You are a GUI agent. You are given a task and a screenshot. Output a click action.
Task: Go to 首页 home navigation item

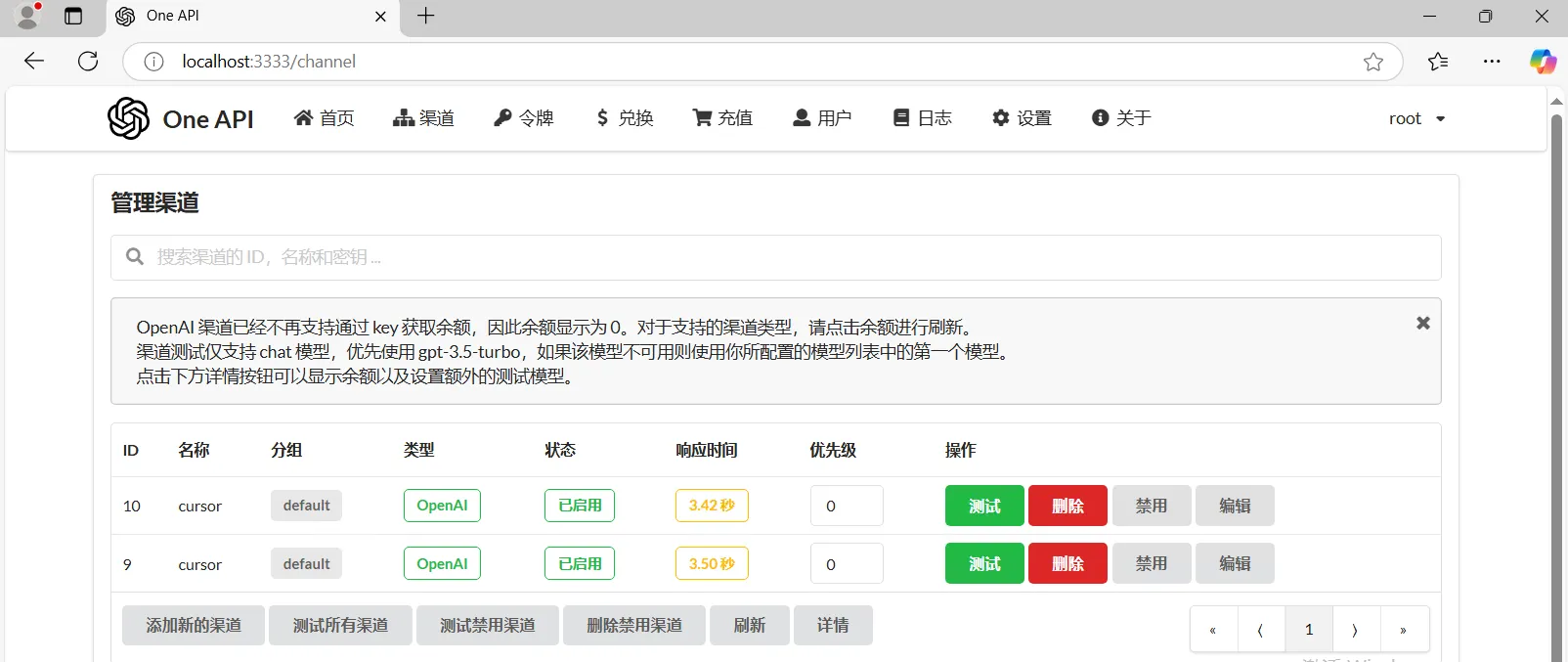click(x=325, y=118)
